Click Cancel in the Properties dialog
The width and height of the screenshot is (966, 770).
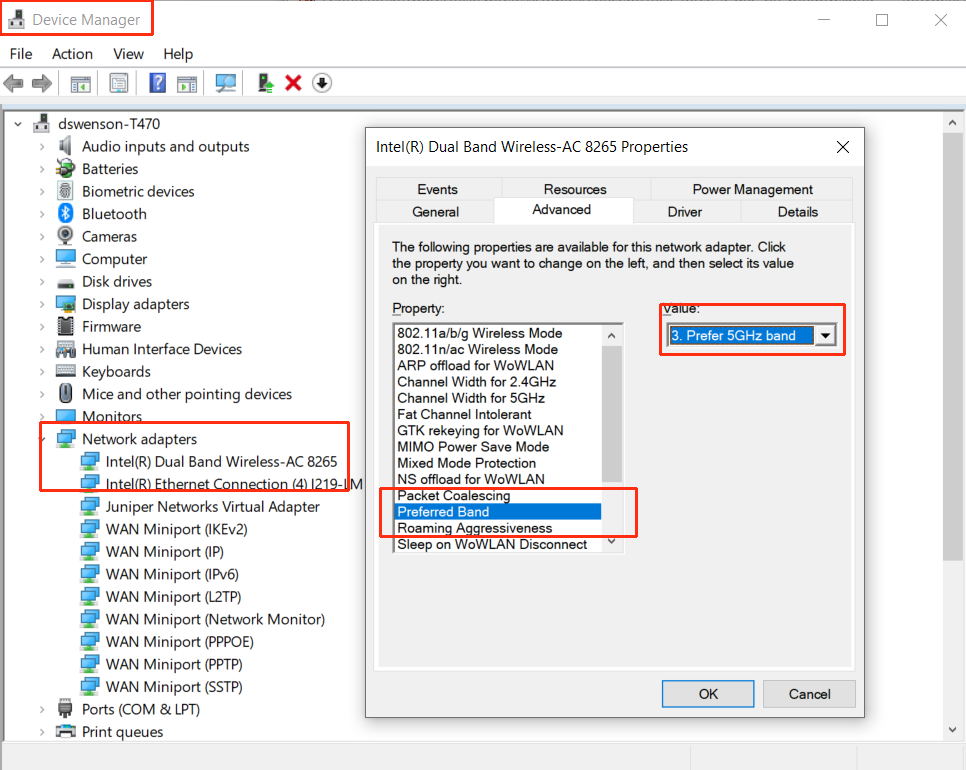click(810, 694)
